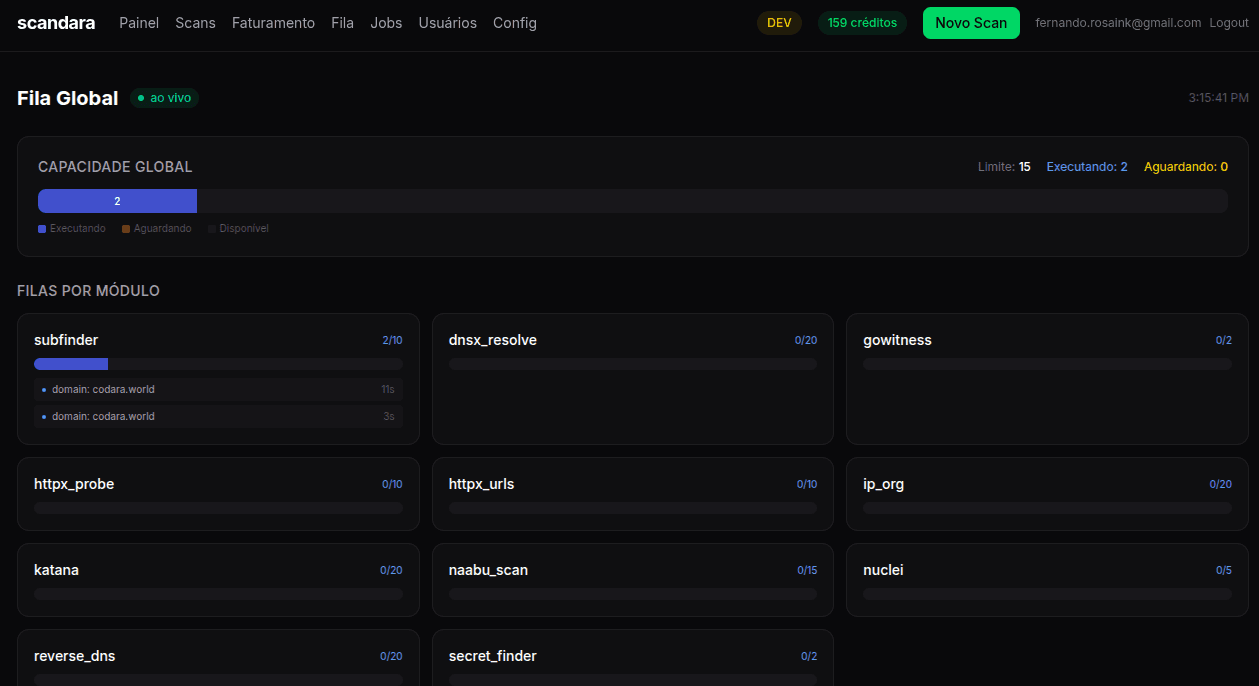
Task: Select the Fila navigation item
Action: pos(342,23)
